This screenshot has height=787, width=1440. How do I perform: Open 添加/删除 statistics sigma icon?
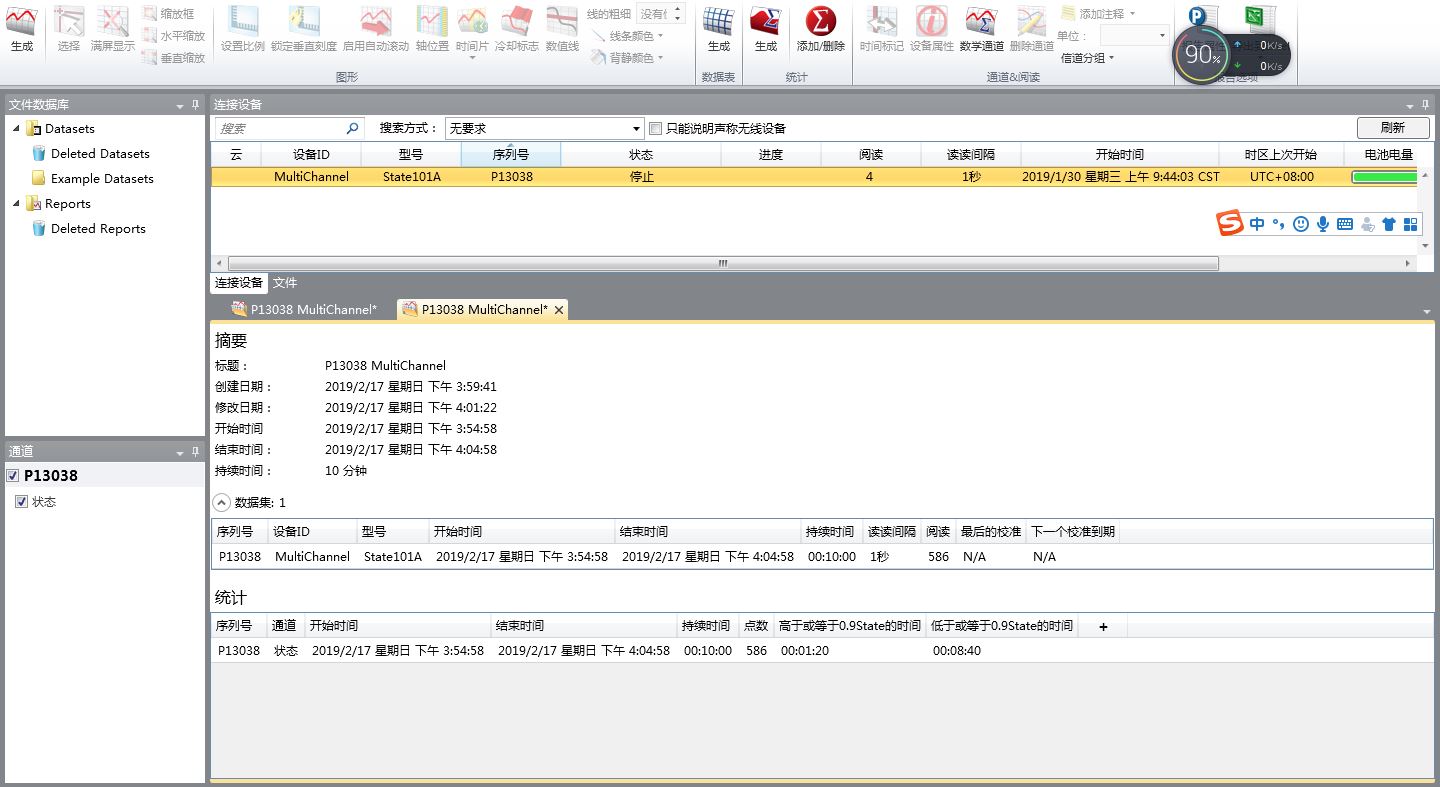(820, 28)
